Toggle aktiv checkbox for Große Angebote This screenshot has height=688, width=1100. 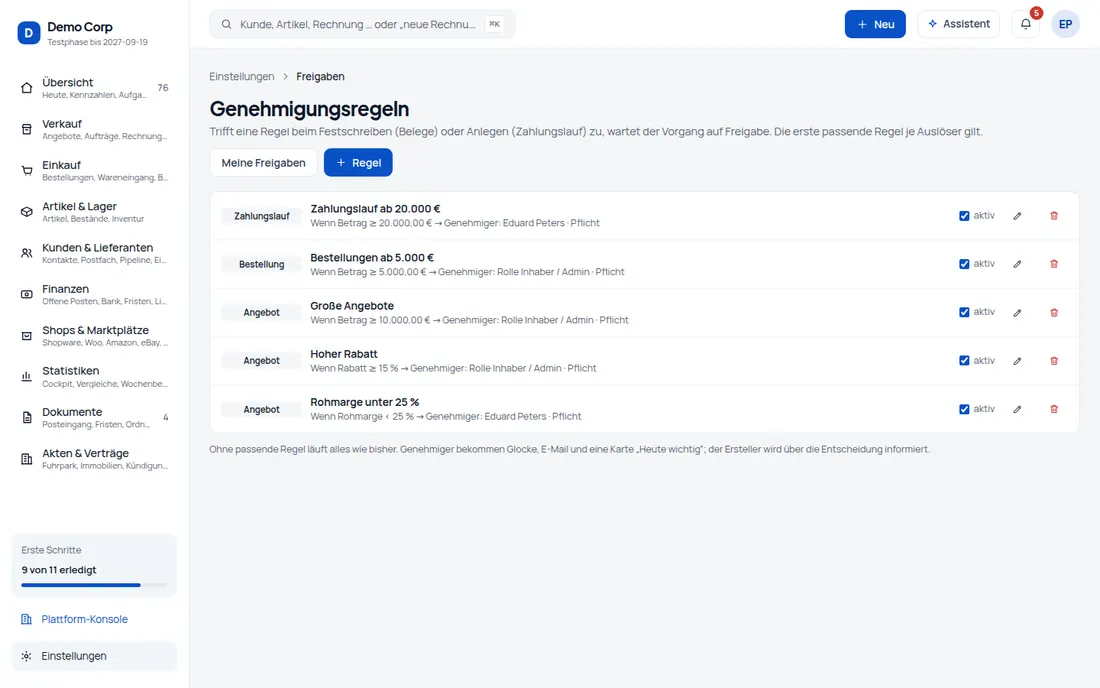tap(964, 313)
